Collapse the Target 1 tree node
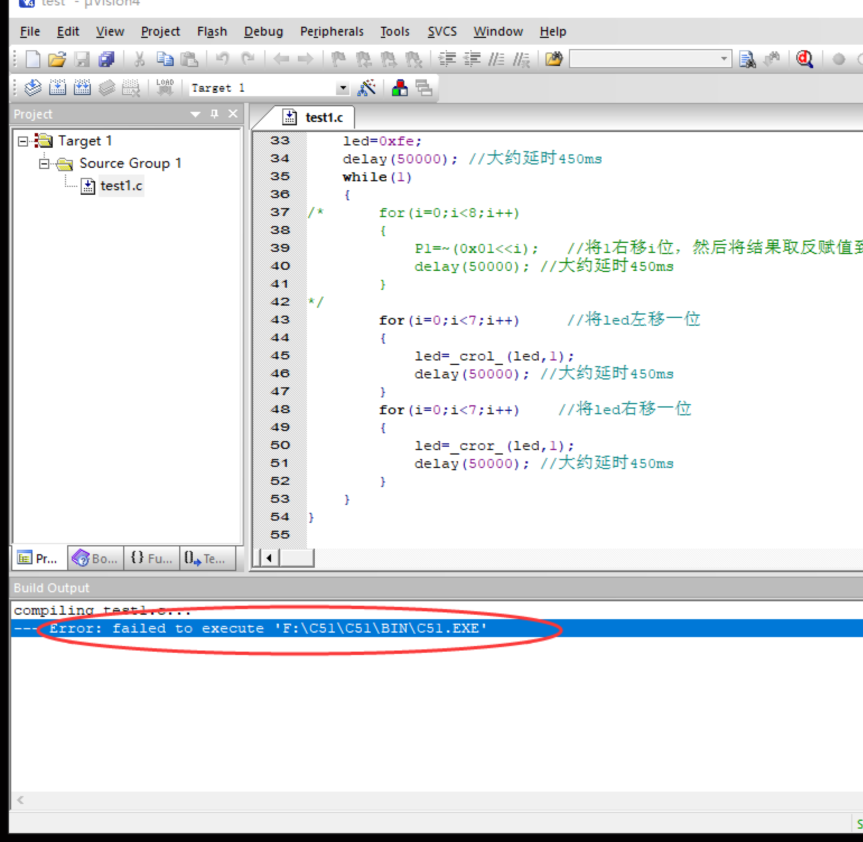Screen dimensions: 863x842 [23, 141]
